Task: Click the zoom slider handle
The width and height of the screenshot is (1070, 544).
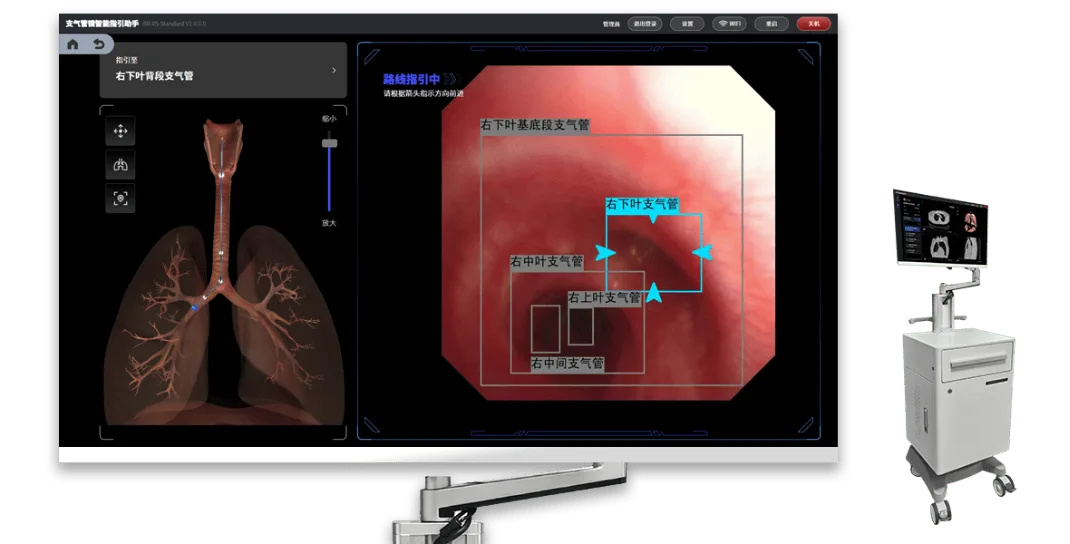Action: [330, 143]
